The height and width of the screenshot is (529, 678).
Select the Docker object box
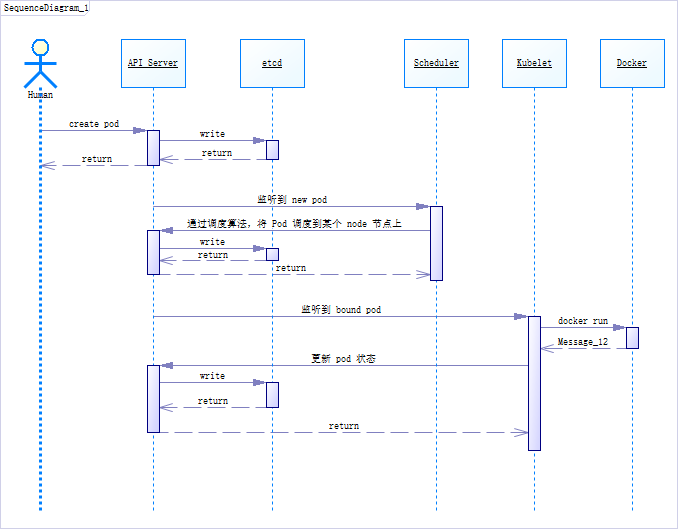pos(632,64)
